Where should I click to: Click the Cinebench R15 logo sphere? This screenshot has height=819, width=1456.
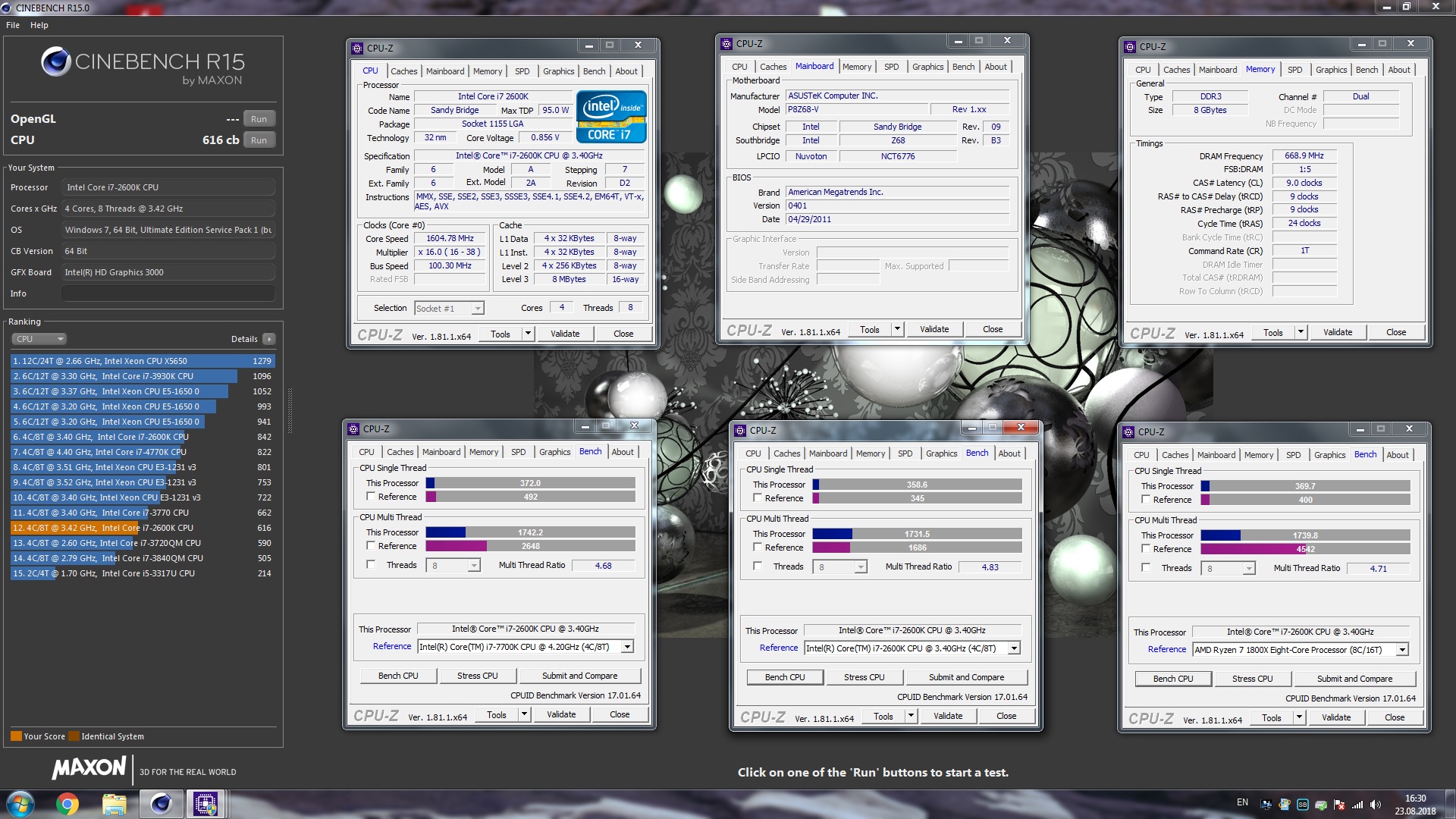tap(56, 61)
